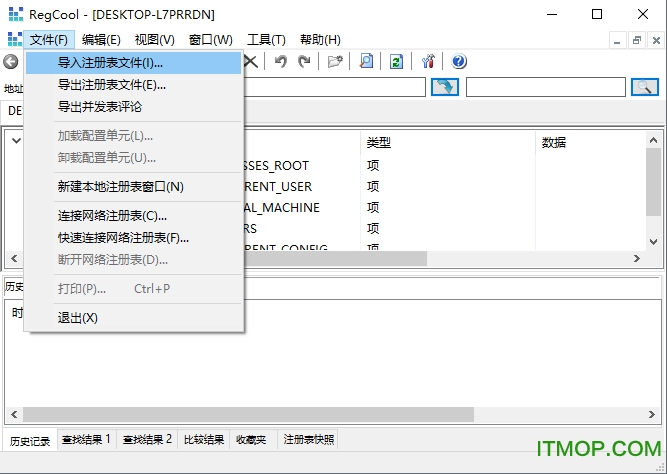Image resolution: width=667 pixels, height=474 pixels.
Task: Switch to 注册表快照 tab
Action: [308, 439]
